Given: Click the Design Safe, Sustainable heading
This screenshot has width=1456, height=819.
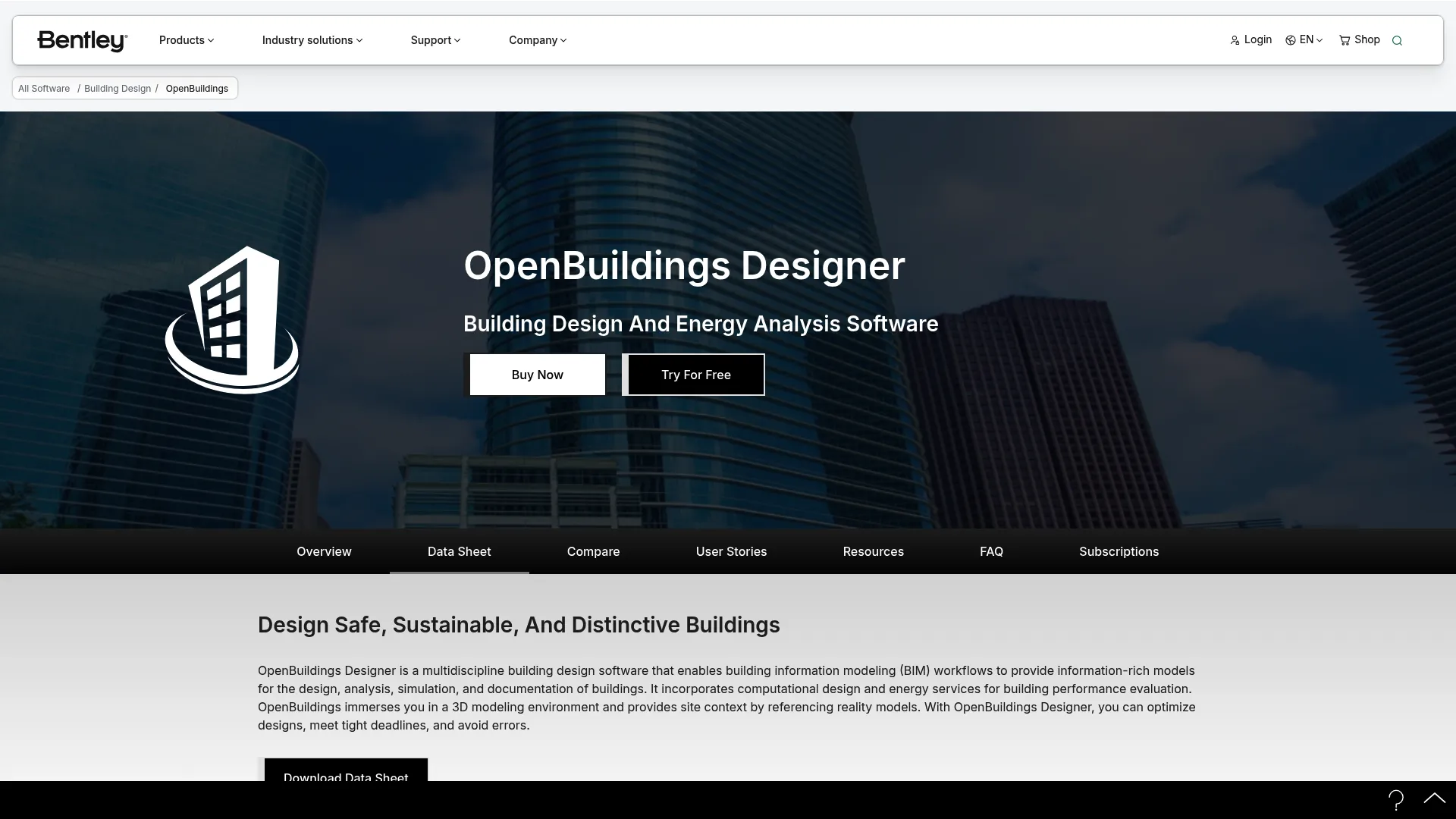Looking at the screenshot, I should click(x=519, y=625).
